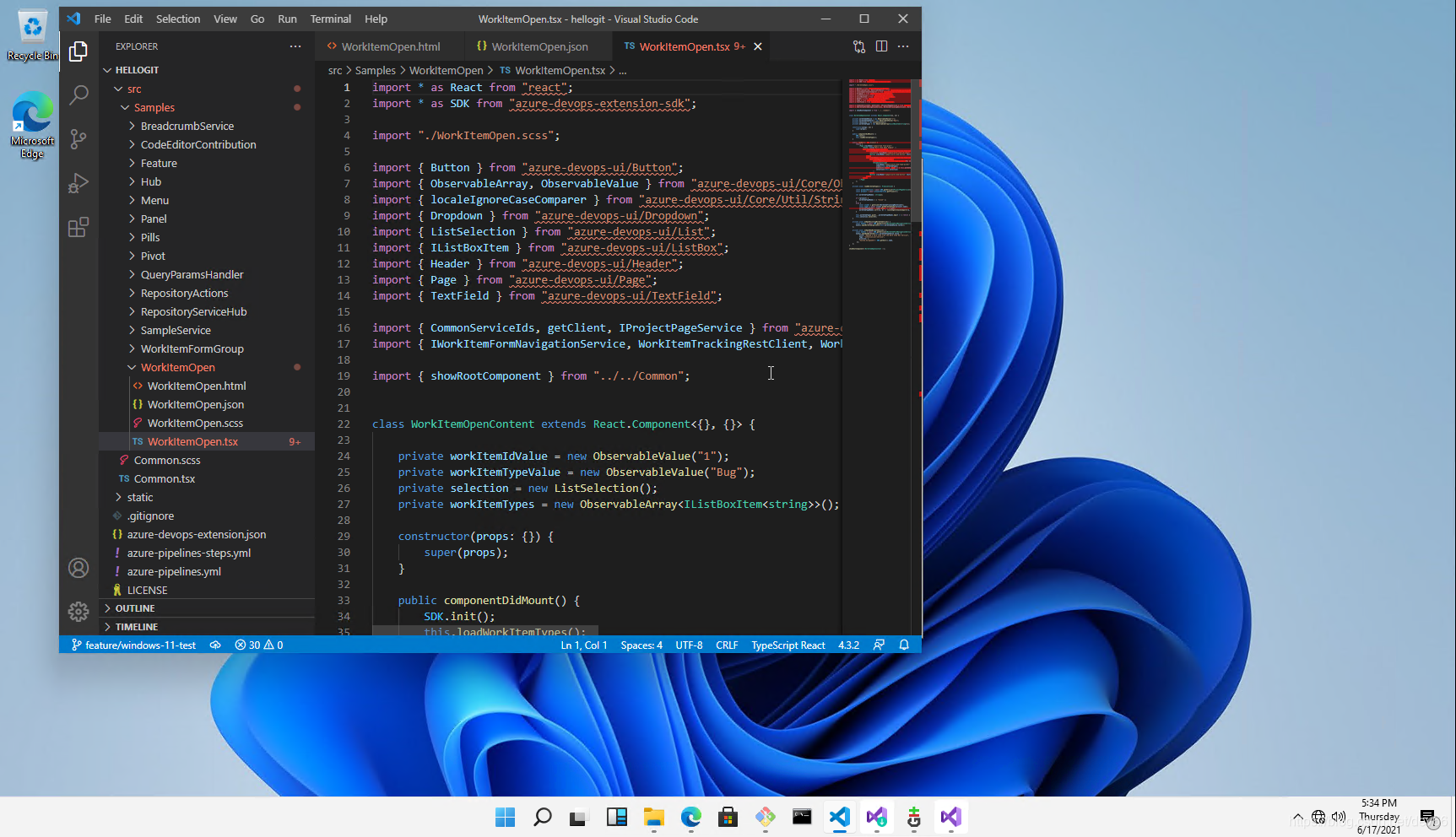Viewport: 1456px width, 837px height.
Task: Open Explorer's more actions ellipsis
Action: (295, 46)
